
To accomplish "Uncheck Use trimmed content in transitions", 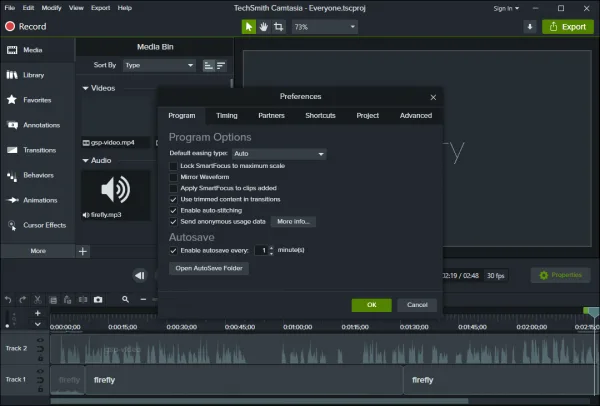I will click(173, 199).
